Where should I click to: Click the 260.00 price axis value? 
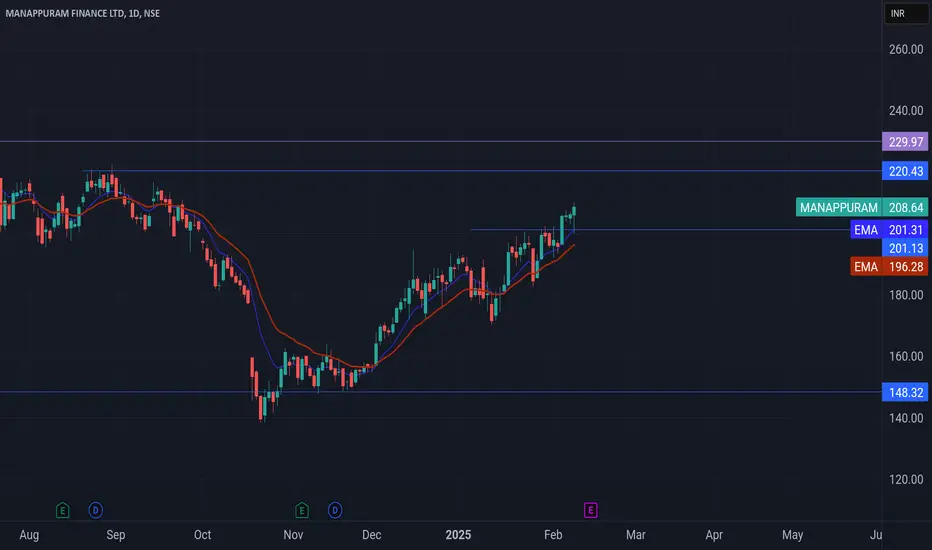point(906,49)
